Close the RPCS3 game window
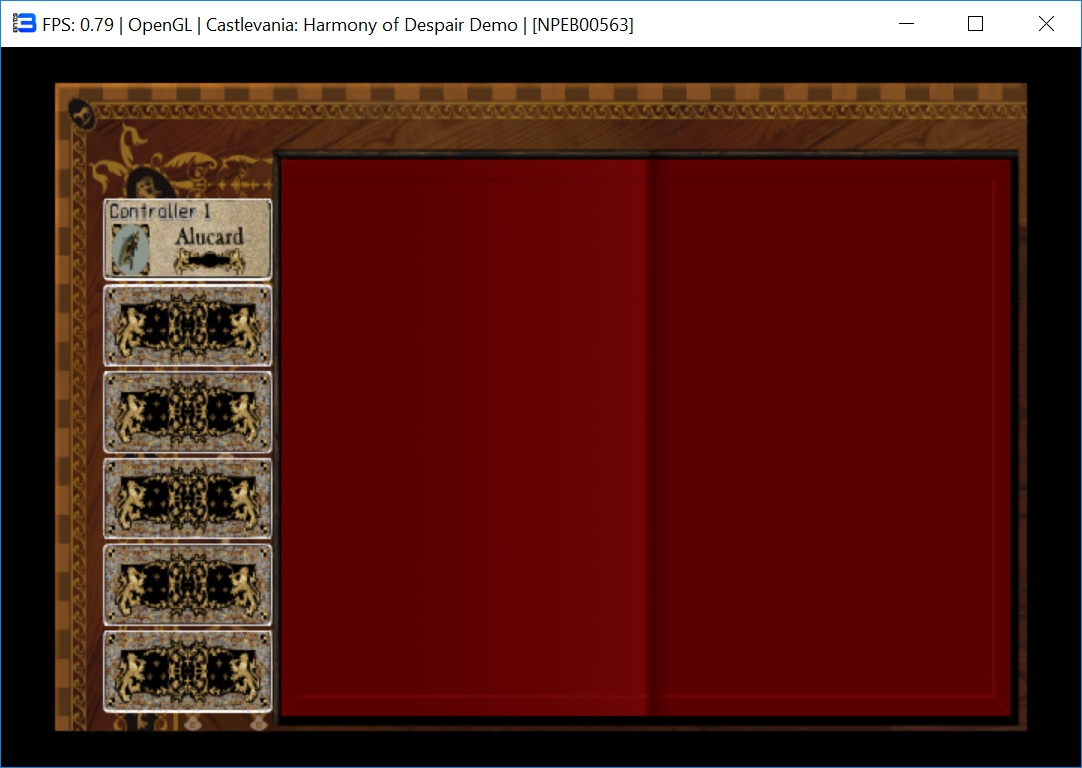The width and height of the screenshot is (1082, 768). click(x=1045, y=23)
